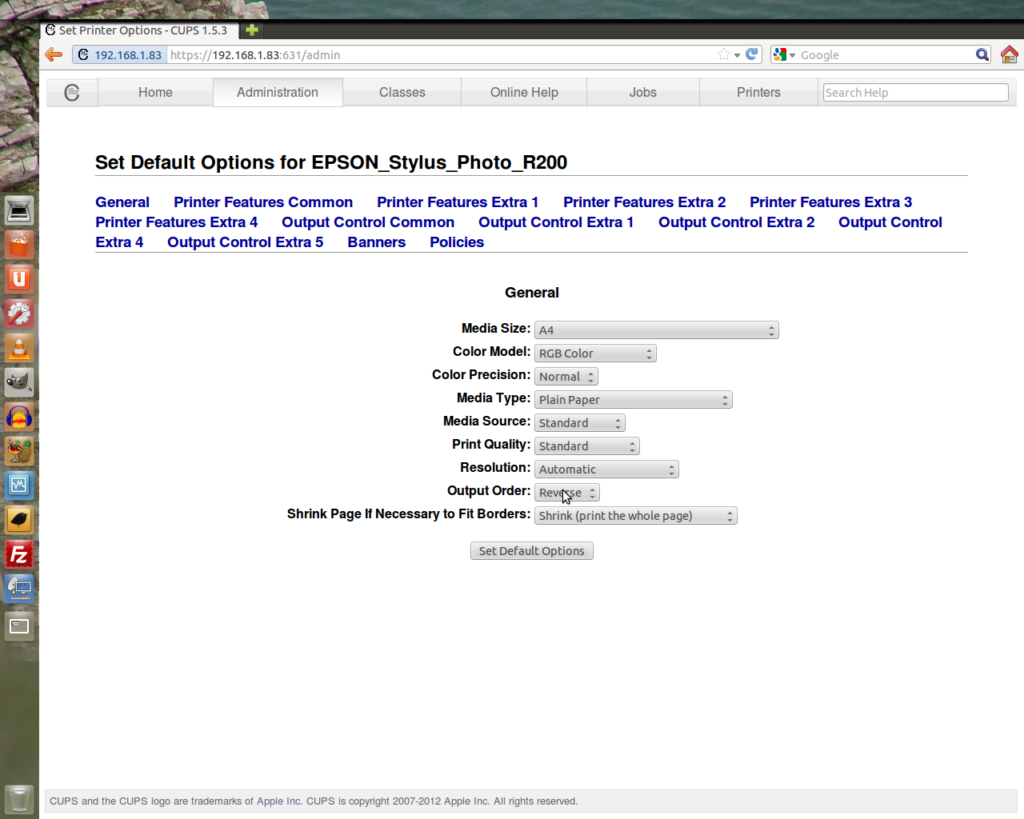This screenshot has width=1024, height=819.
Task: Open the Resolution dropdown
Action: coord(606,469)
